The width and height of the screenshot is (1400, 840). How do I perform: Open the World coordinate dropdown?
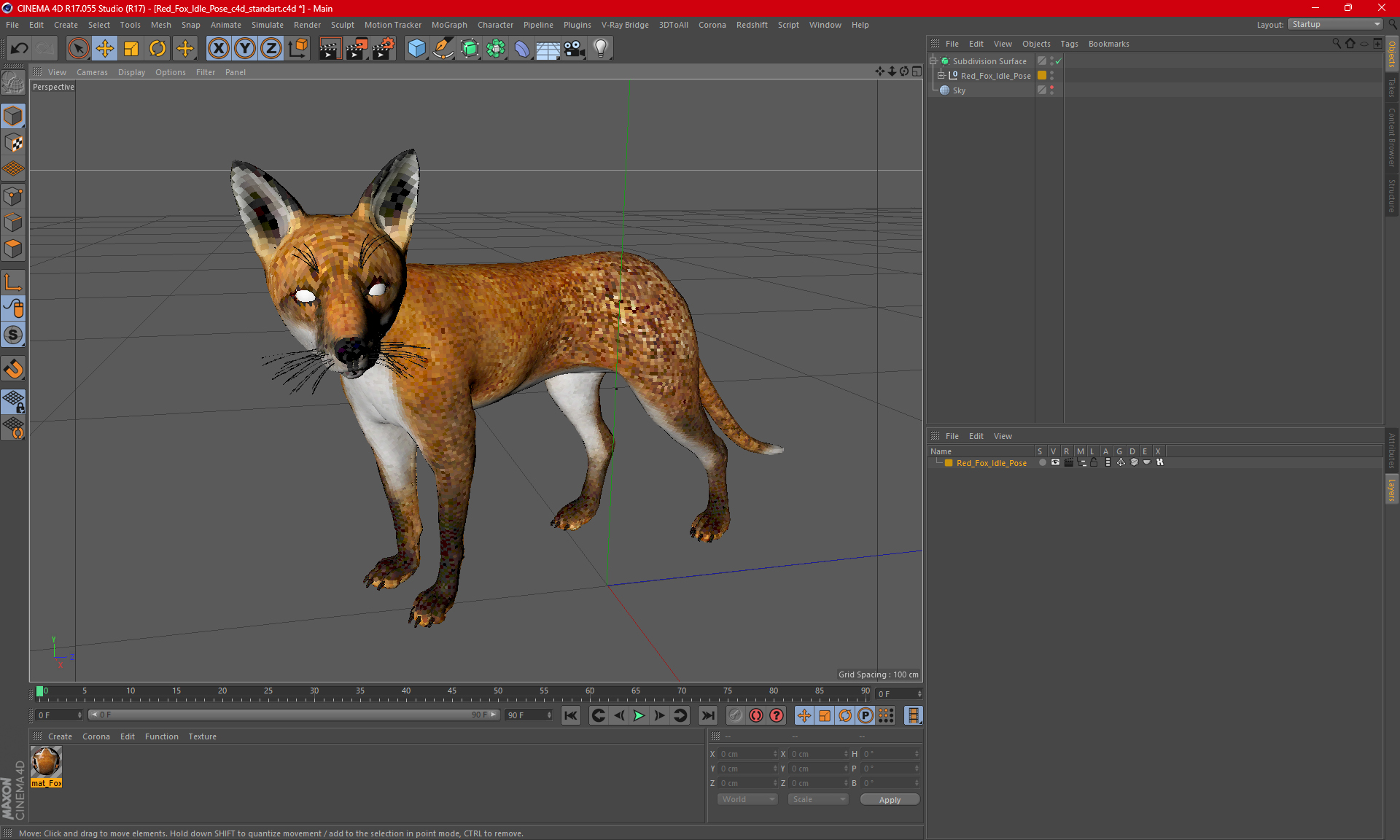point(747,800)
